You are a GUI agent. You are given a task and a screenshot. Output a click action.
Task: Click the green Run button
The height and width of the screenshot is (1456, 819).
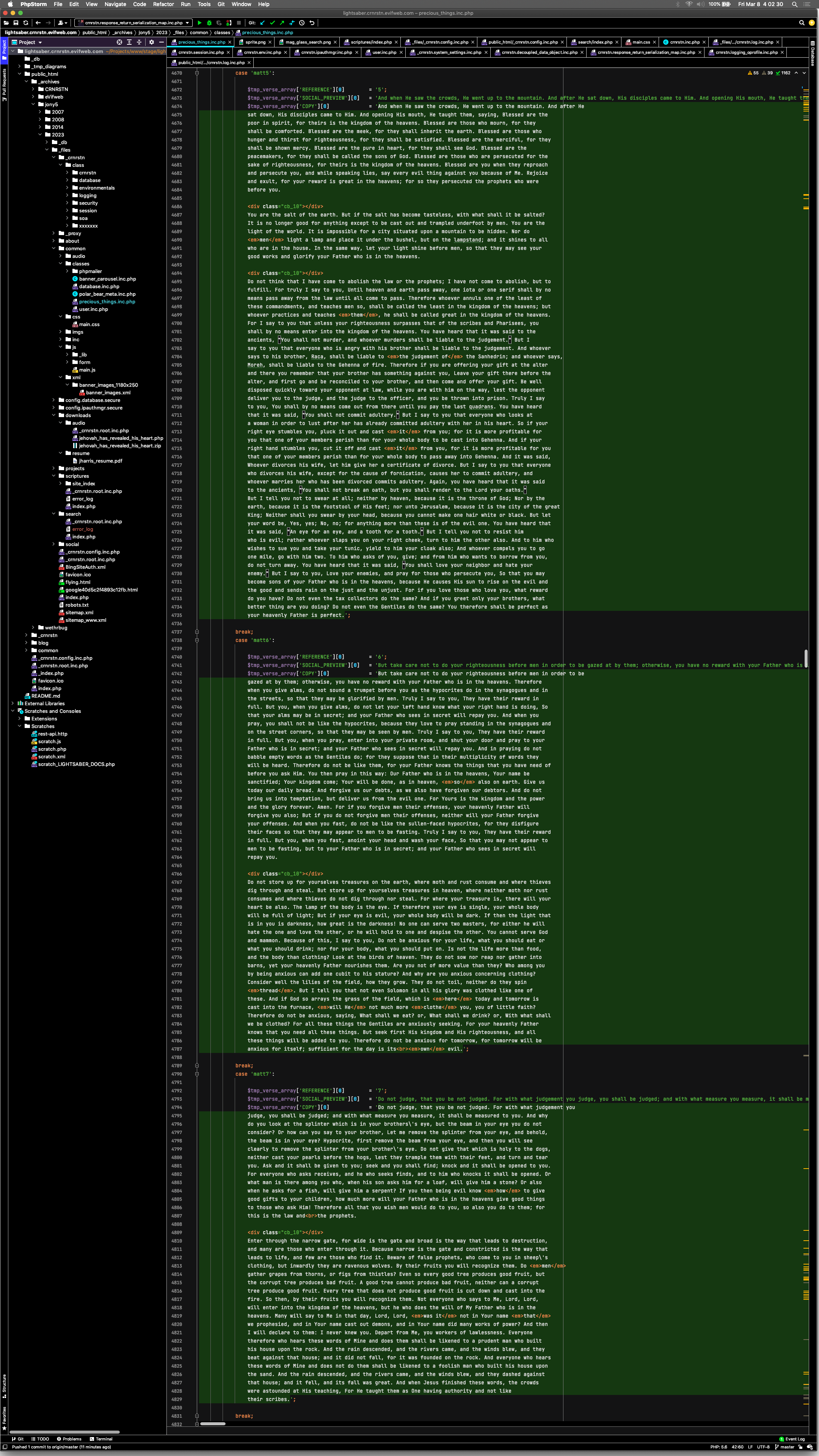[199, 23]
